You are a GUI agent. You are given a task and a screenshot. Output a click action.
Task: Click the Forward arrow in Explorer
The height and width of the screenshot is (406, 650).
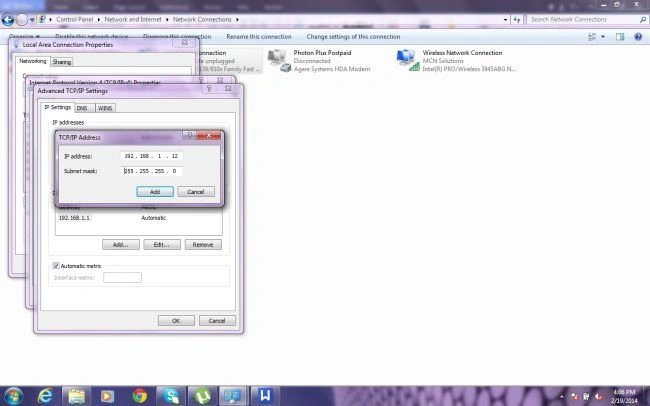point(22,19)
